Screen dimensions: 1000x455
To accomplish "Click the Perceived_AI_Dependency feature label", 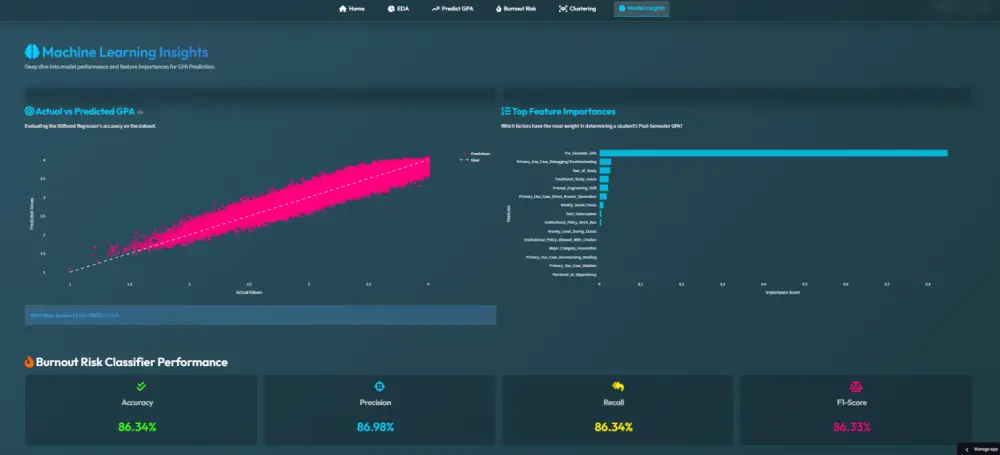I will pos(574,274).
